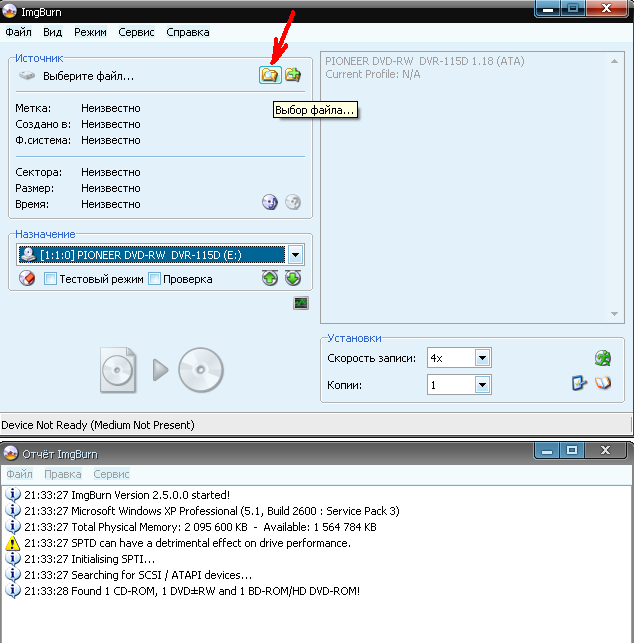The image size is (634, 643).
Task: Click the create image queue icon with green plus
Action: [x=293, y=75]
